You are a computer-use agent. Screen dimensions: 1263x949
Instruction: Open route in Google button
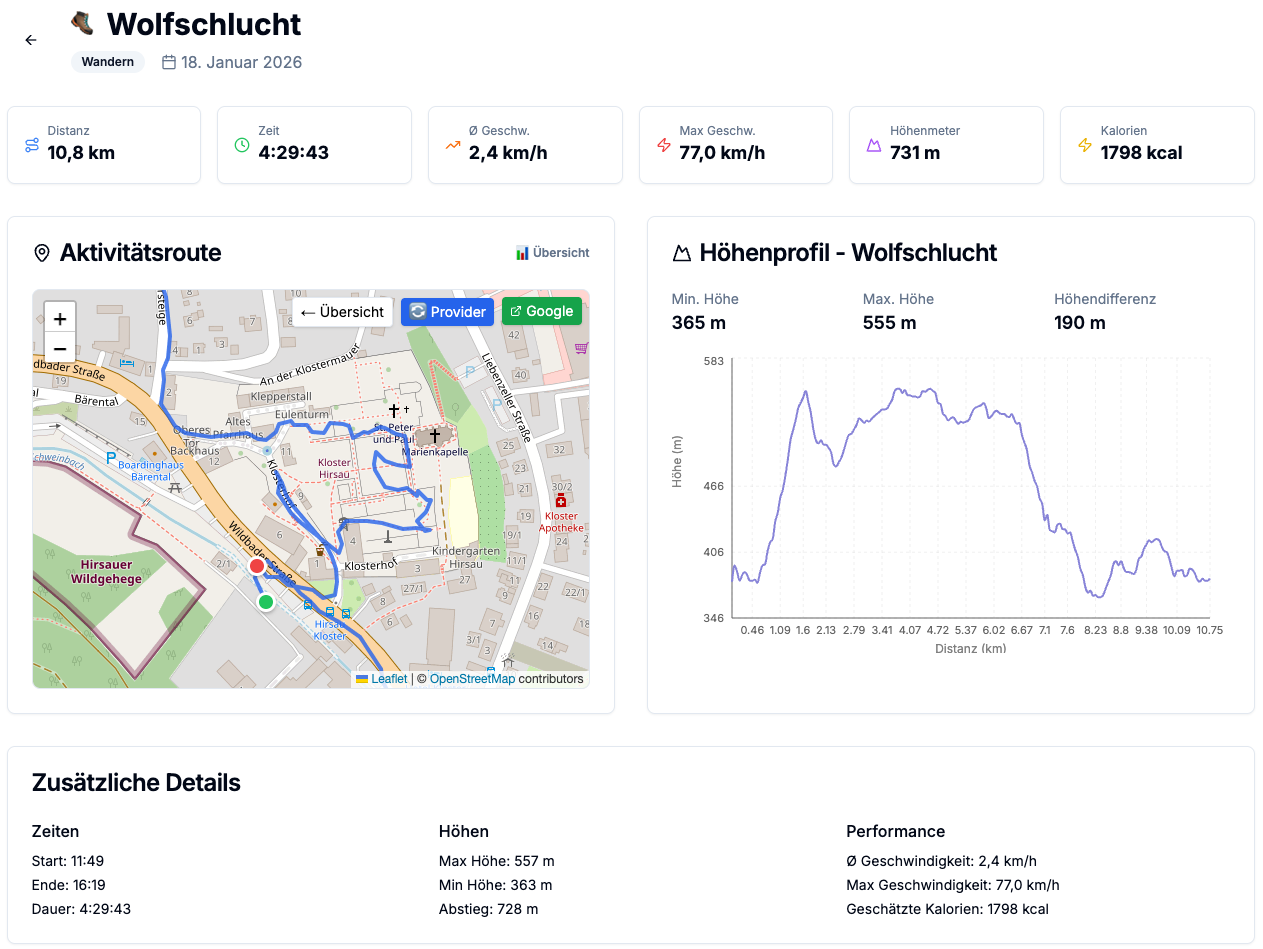coord(541,311)
